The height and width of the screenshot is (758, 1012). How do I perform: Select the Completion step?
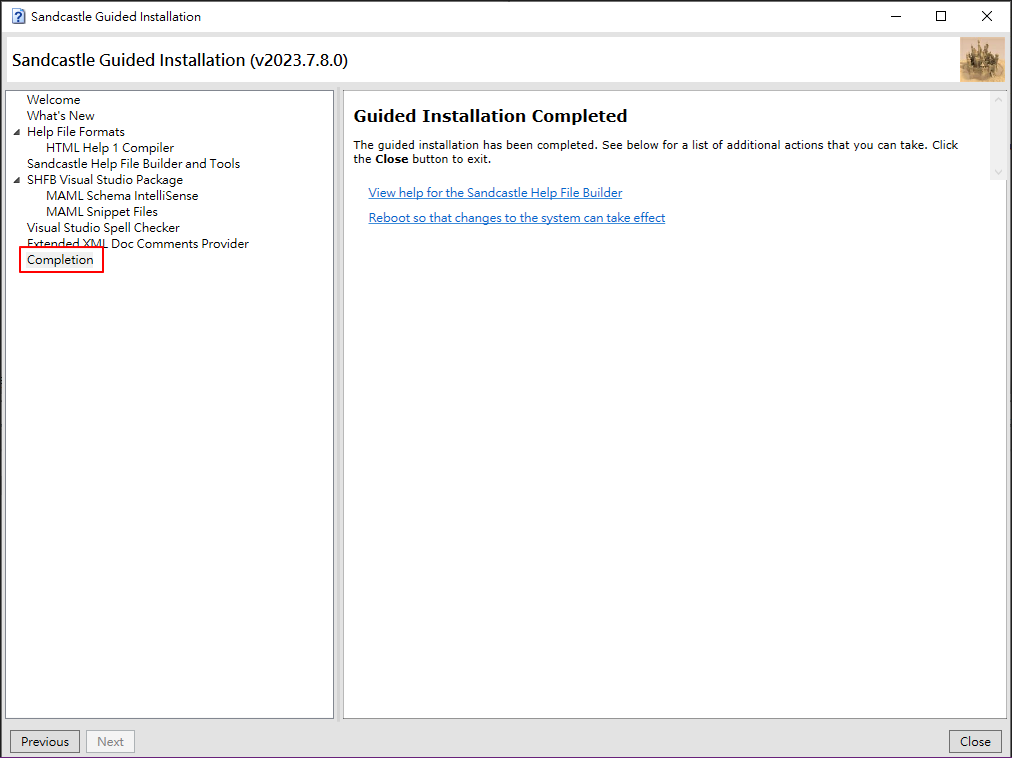click(60, 260)
